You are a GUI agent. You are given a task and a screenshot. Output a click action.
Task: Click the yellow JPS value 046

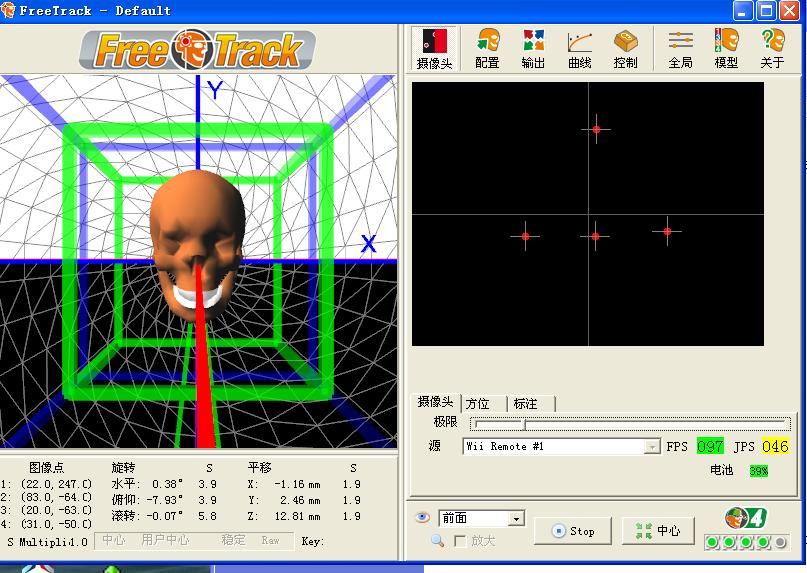point(775,446)
